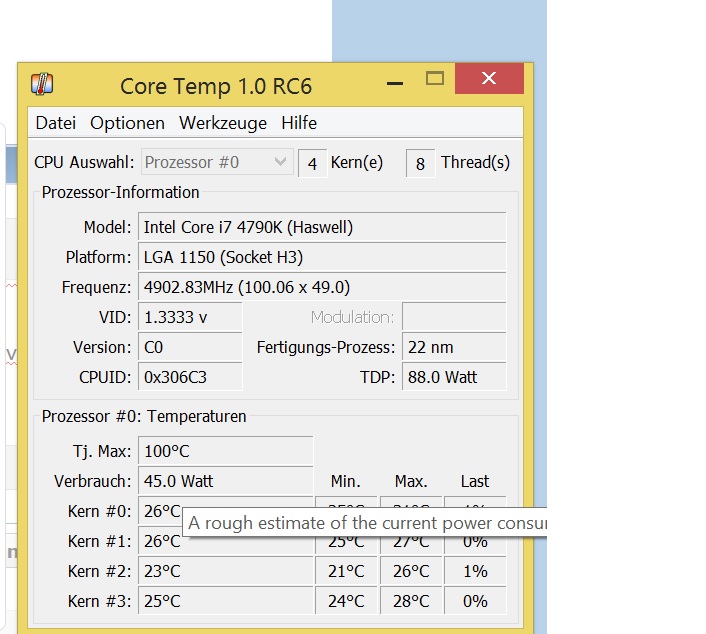Click the Kern(e) count field showing 4
This screenshot has height=634, width=706.
312,163
